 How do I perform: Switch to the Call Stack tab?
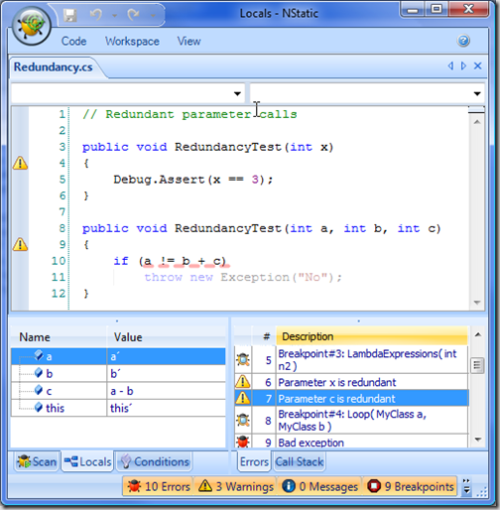(299, 462)
